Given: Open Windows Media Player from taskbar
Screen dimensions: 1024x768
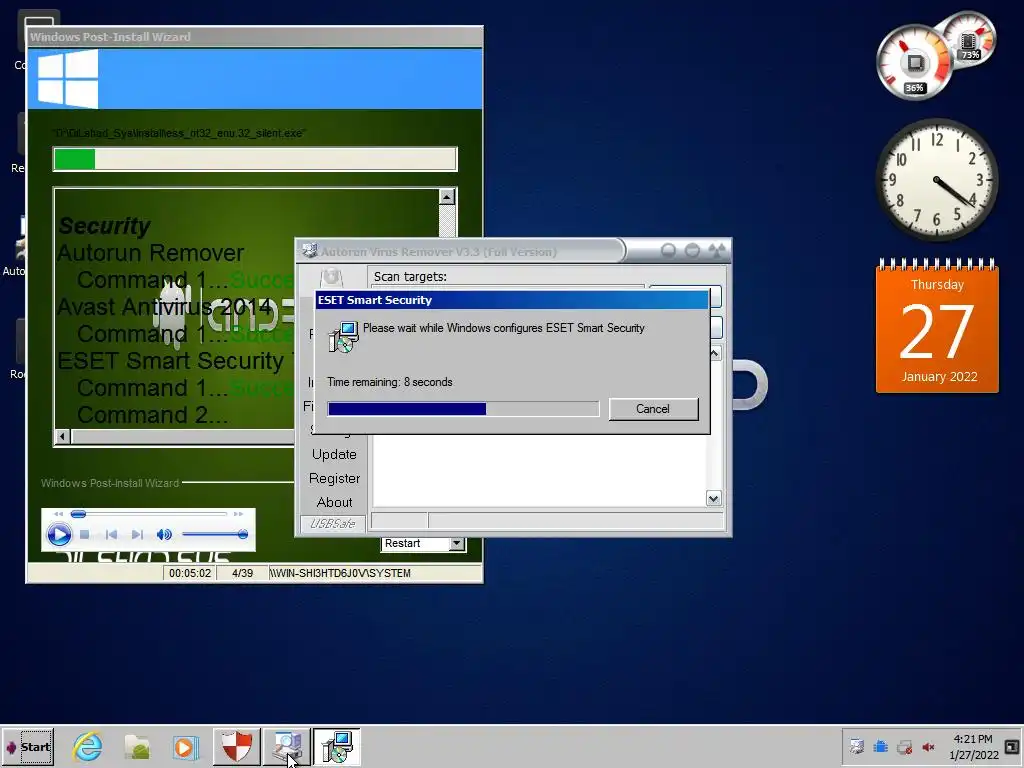Looking at the screenshot, I should (185, 747).
